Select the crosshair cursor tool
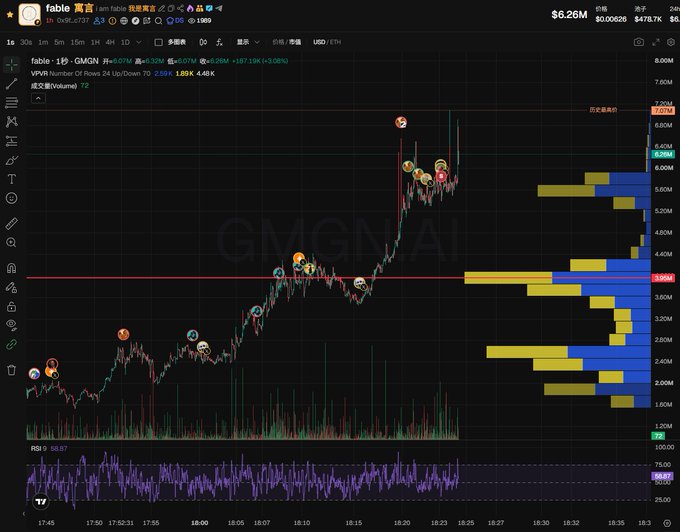Image resolution: width=680 pixels, height=532 pixels. (12, 65)
